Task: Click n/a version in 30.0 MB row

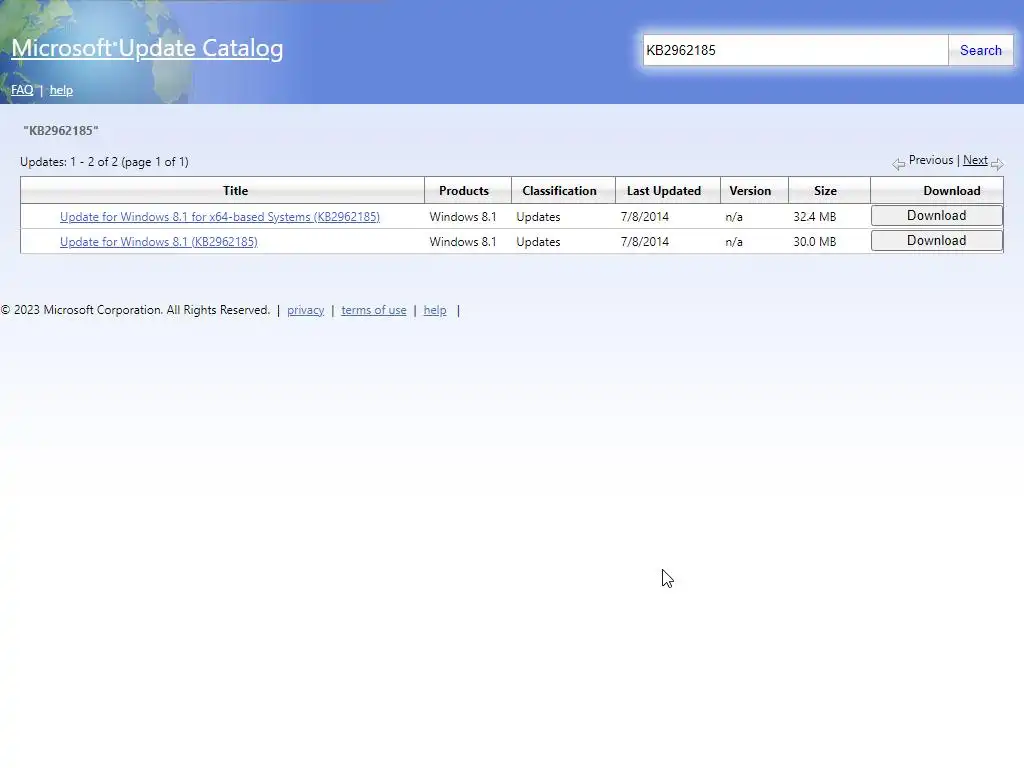Action: (x=733, y=242)
